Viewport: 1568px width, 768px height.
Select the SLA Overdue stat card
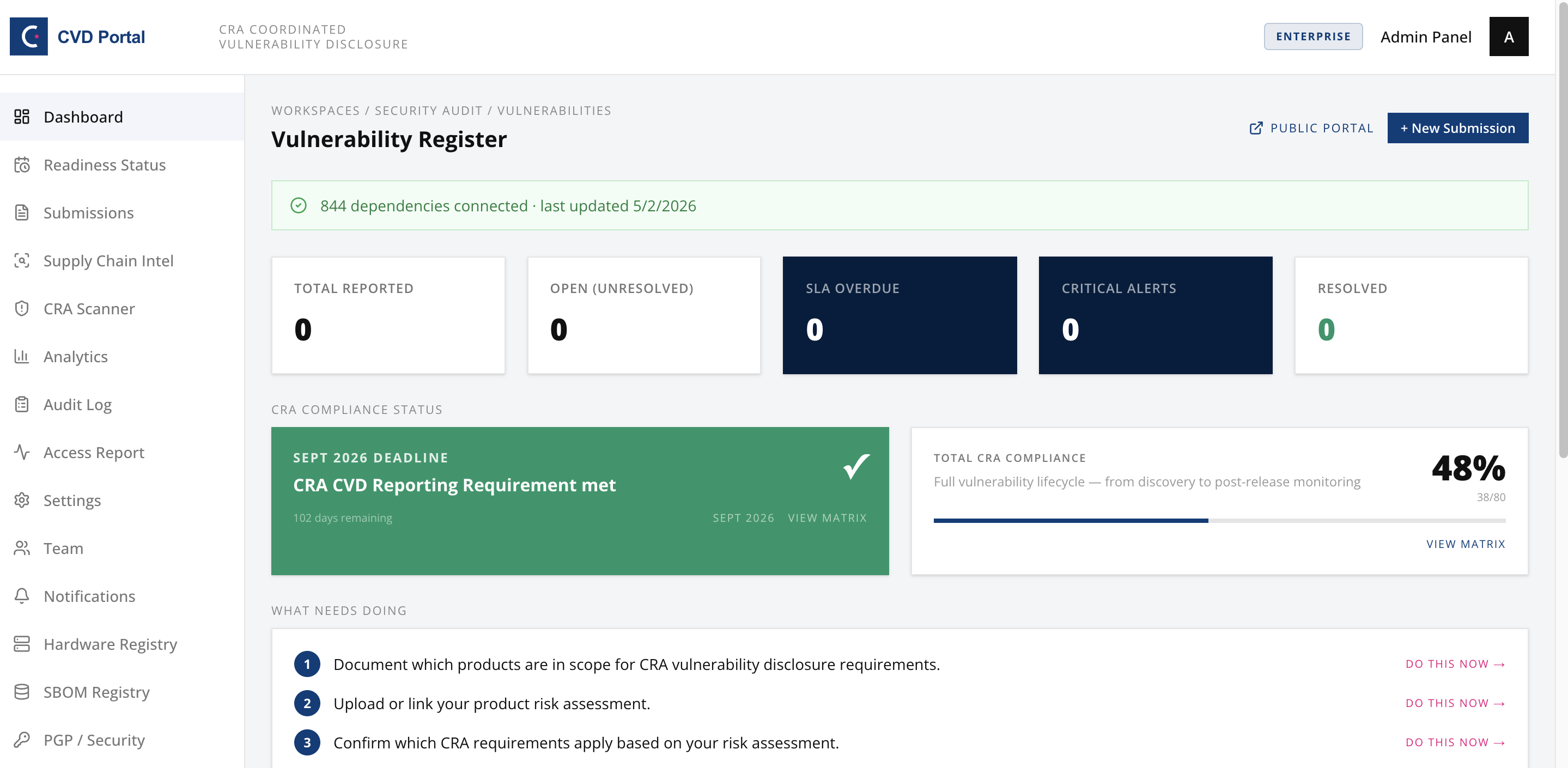click(x=900, y=315)
